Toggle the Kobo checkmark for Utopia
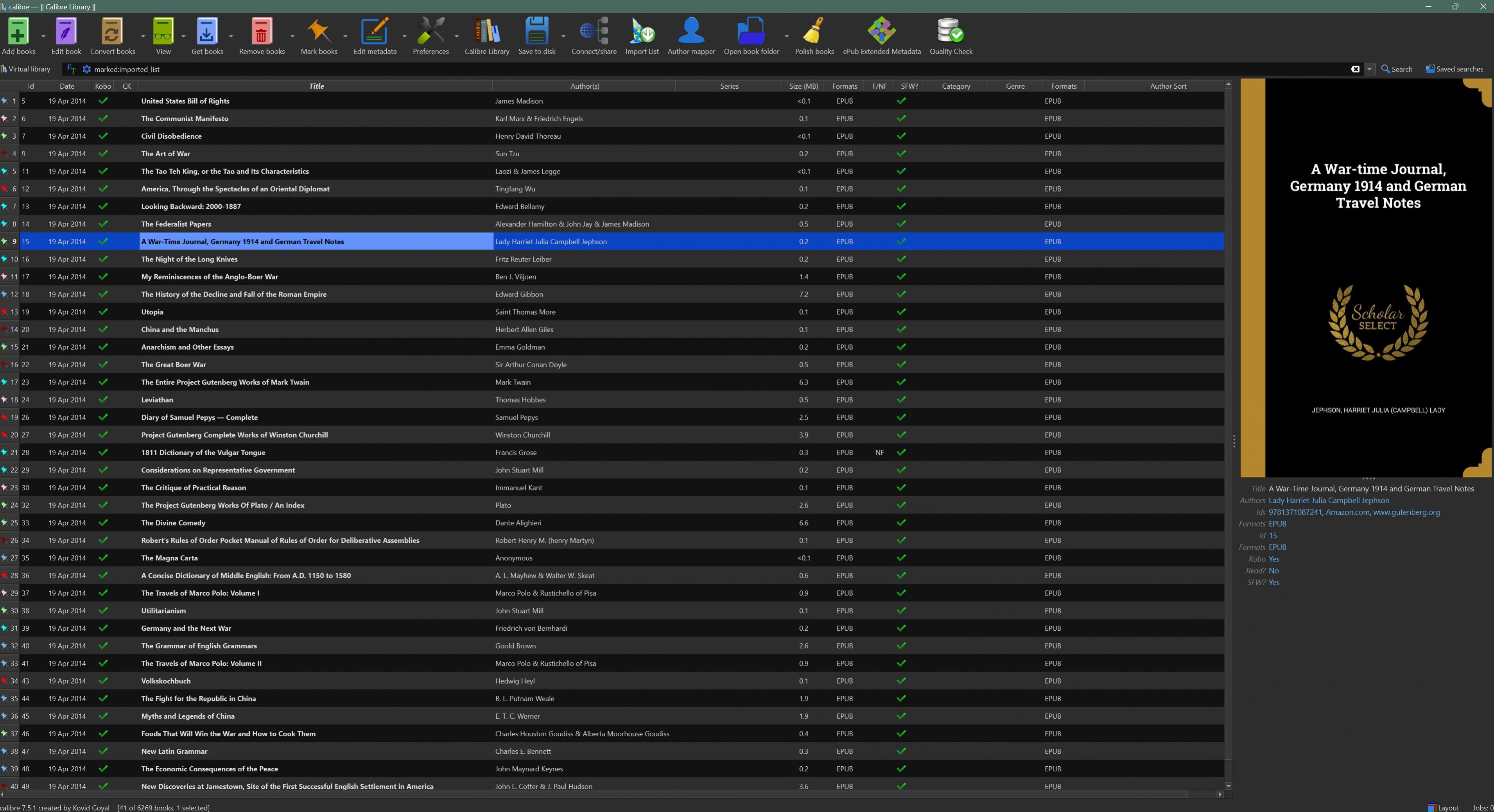Image resolution: width=1494 pixels, height=812 pixels. (x=103, y=312)
